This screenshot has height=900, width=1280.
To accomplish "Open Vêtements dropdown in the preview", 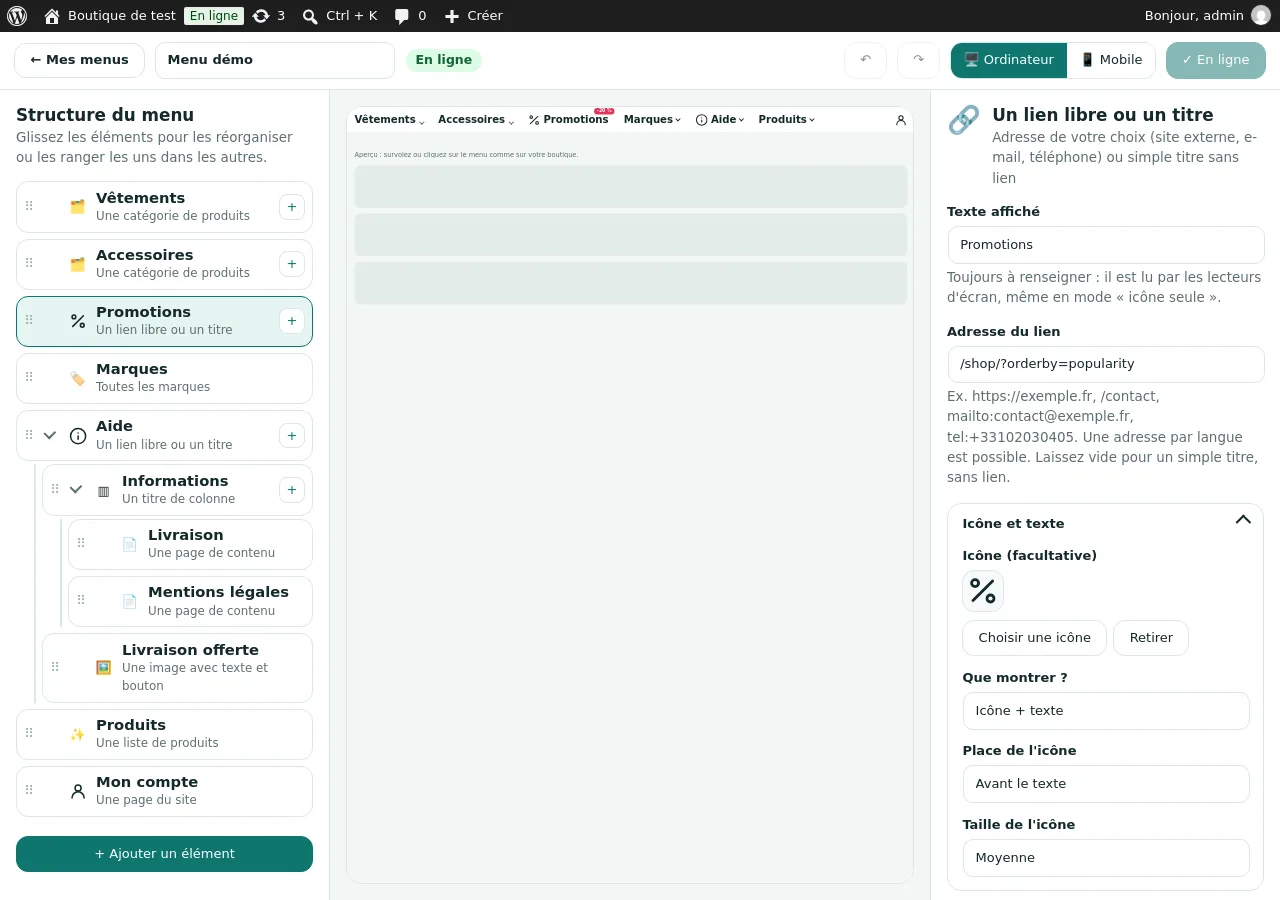I will tap(390, 120).
